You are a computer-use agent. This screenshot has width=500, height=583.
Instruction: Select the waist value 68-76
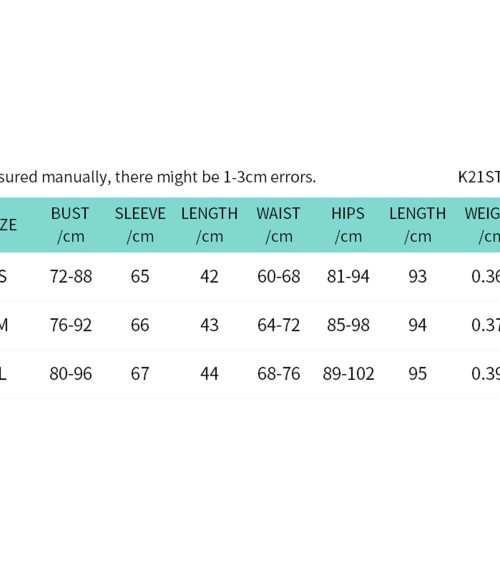[278, 374]
